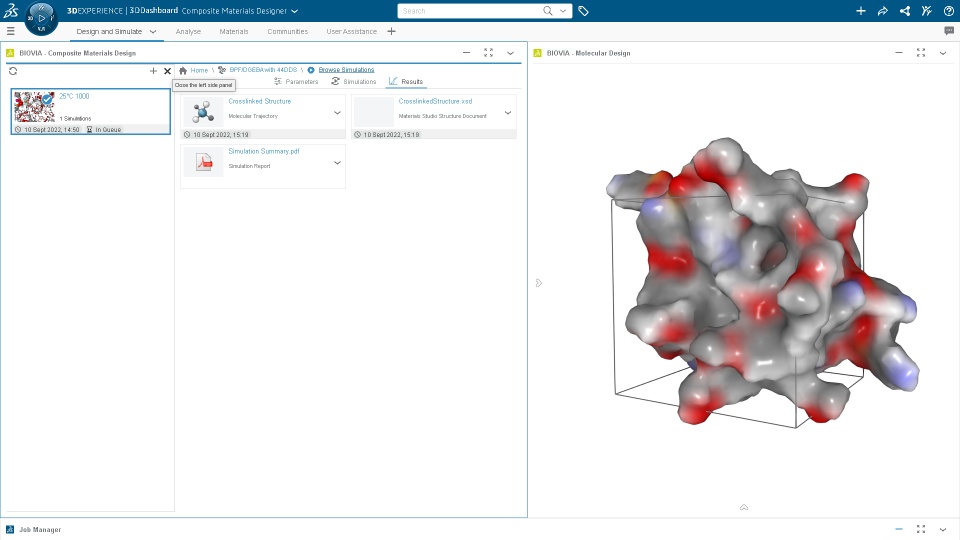Expand the Simulation Summary.pdf card menu

[x=337, y=163]
